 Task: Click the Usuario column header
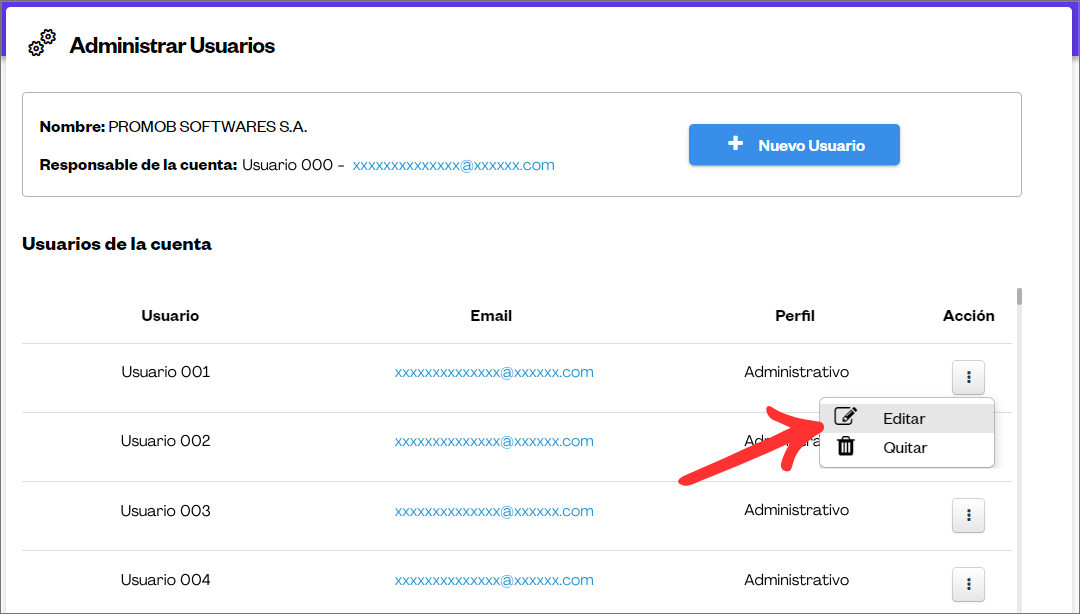[170, 316]
